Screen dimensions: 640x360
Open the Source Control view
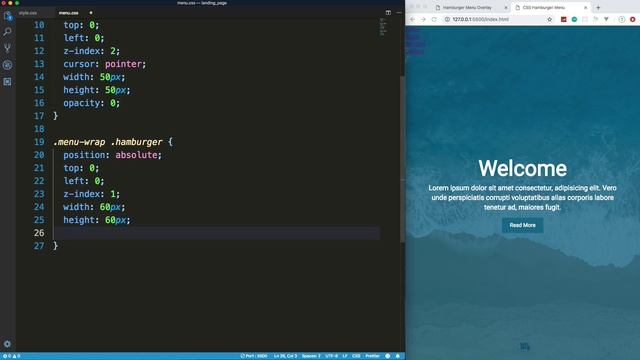coord(7,48)
